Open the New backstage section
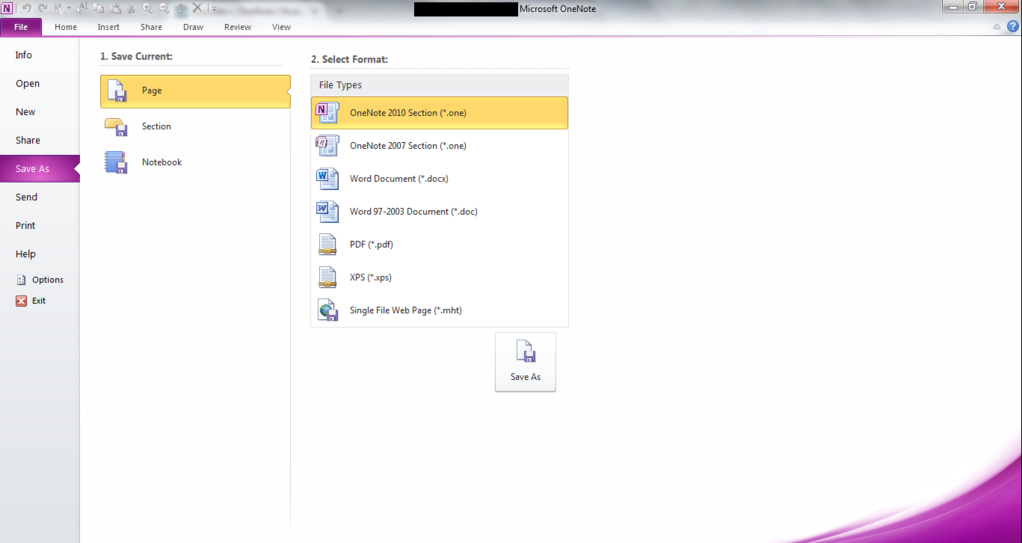Screen dimensions: 1022x543 pyautogui.click(x=40, y=112)
